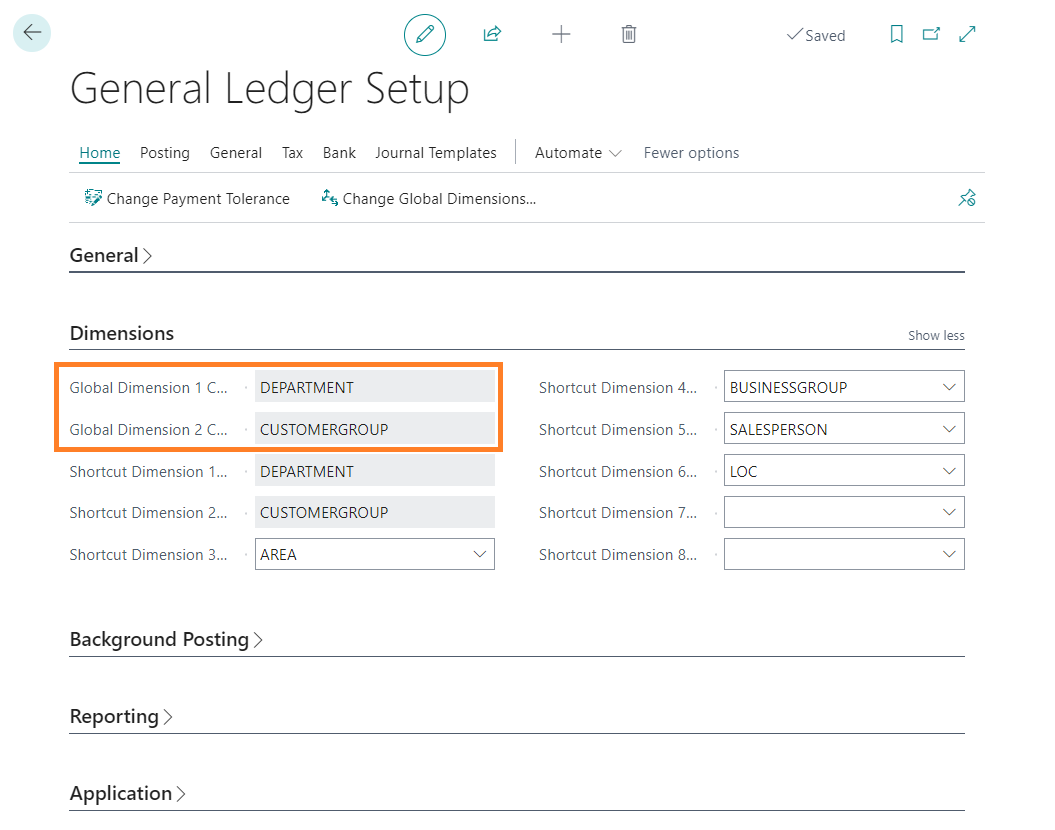Click Change Payment Tolerance action
The width and height of the screenshot is (1055, 830).
tap(187, 198)
